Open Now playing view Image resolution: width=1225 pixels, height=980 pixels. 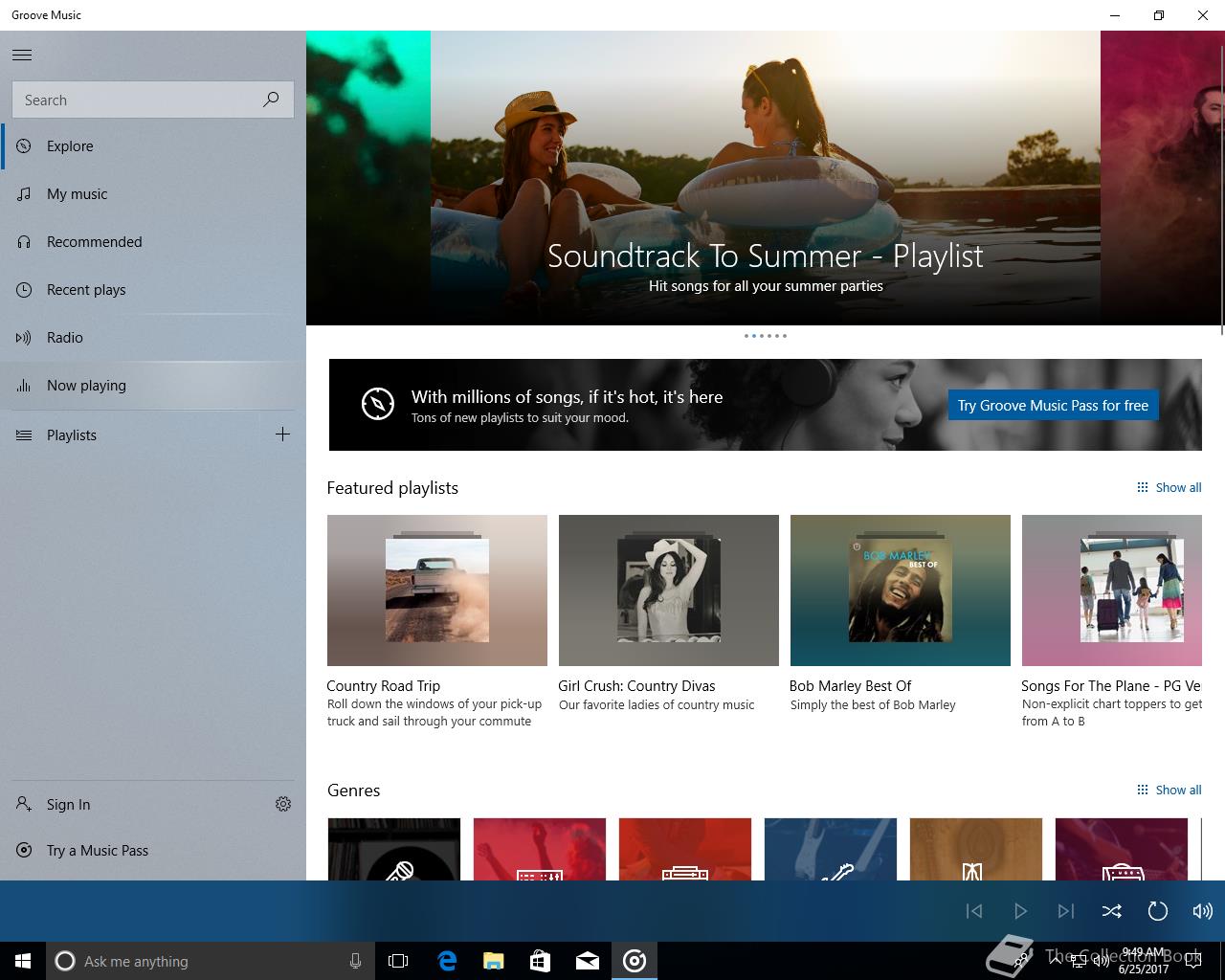153,386
